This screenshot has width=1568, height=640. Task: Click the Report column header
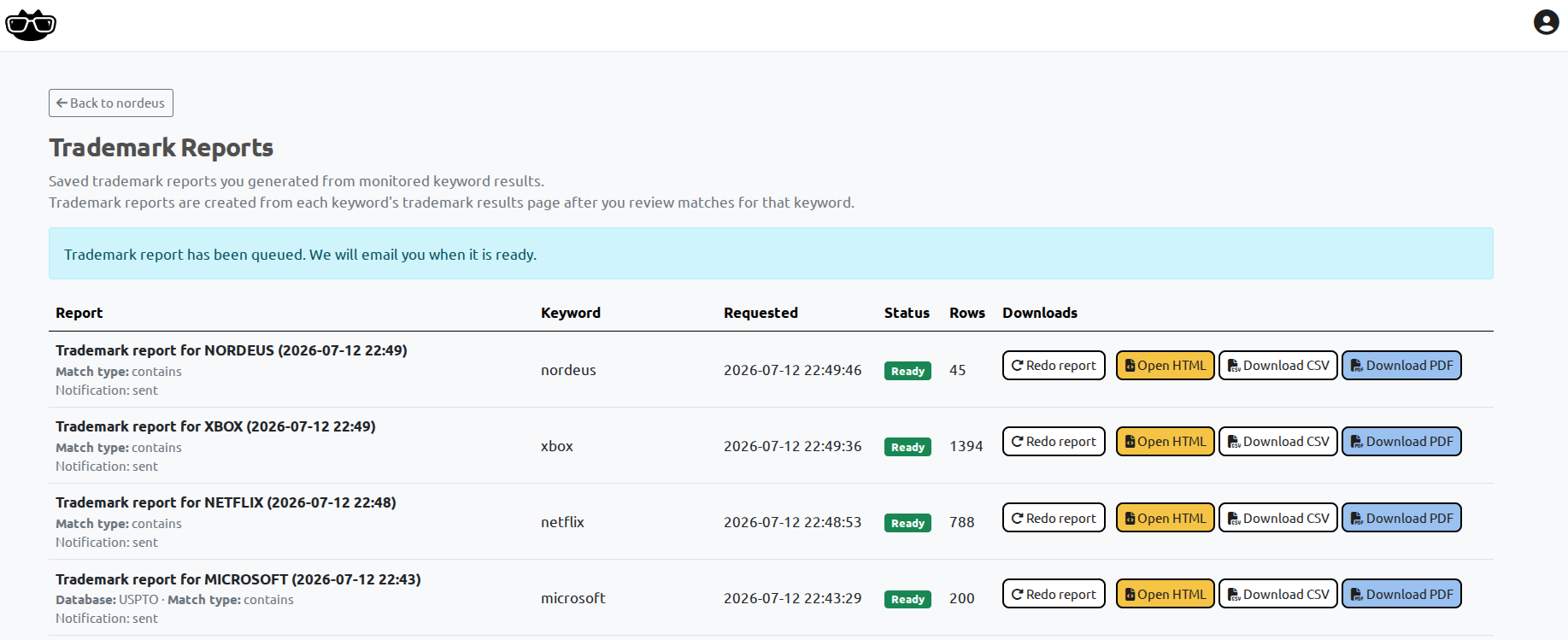(x=79, y=313)
